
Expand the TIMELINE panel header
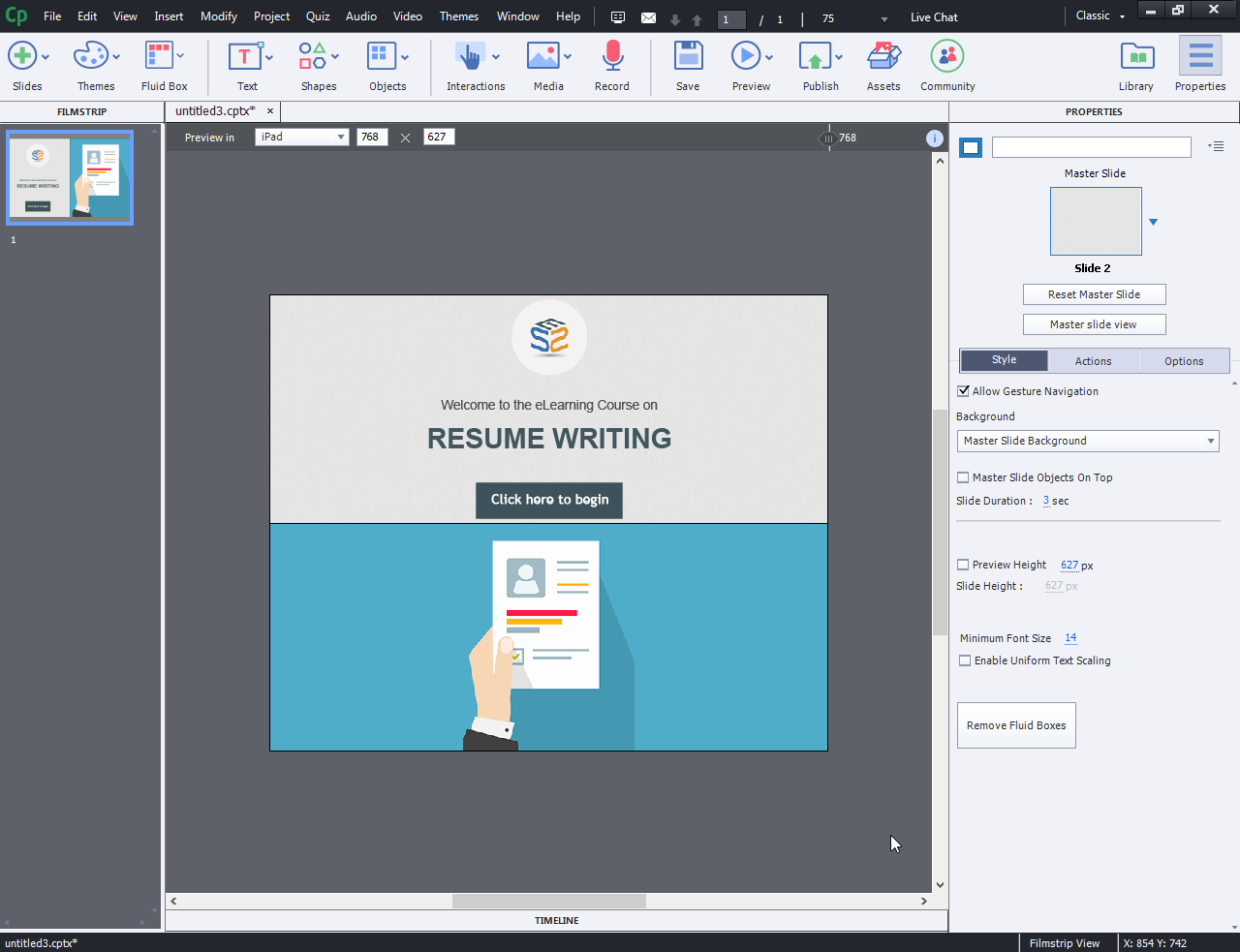[x=557, y=921]
